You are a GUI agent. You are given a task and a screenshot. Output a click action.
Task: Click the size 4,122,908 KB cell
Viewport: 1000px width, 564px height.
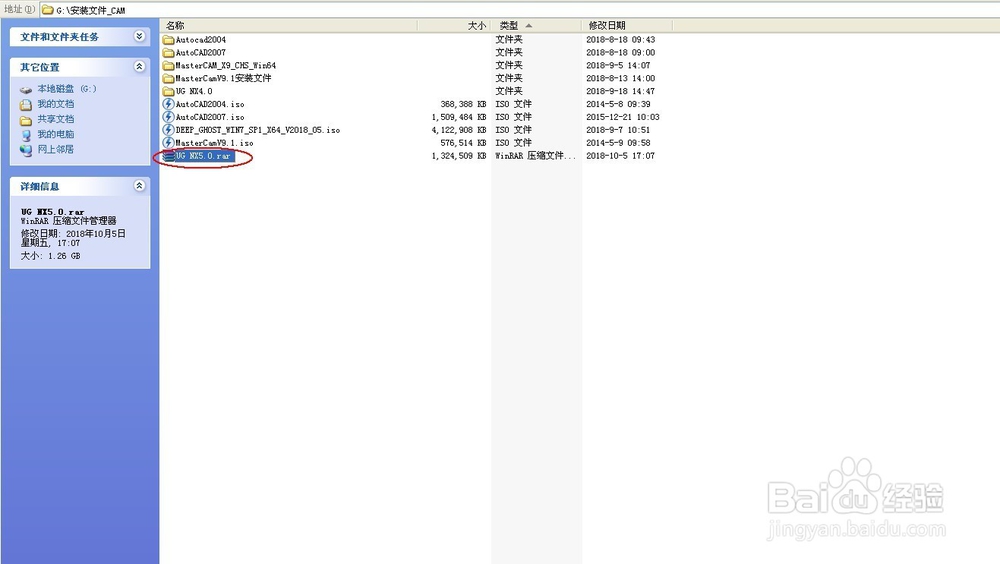[459, 130]
